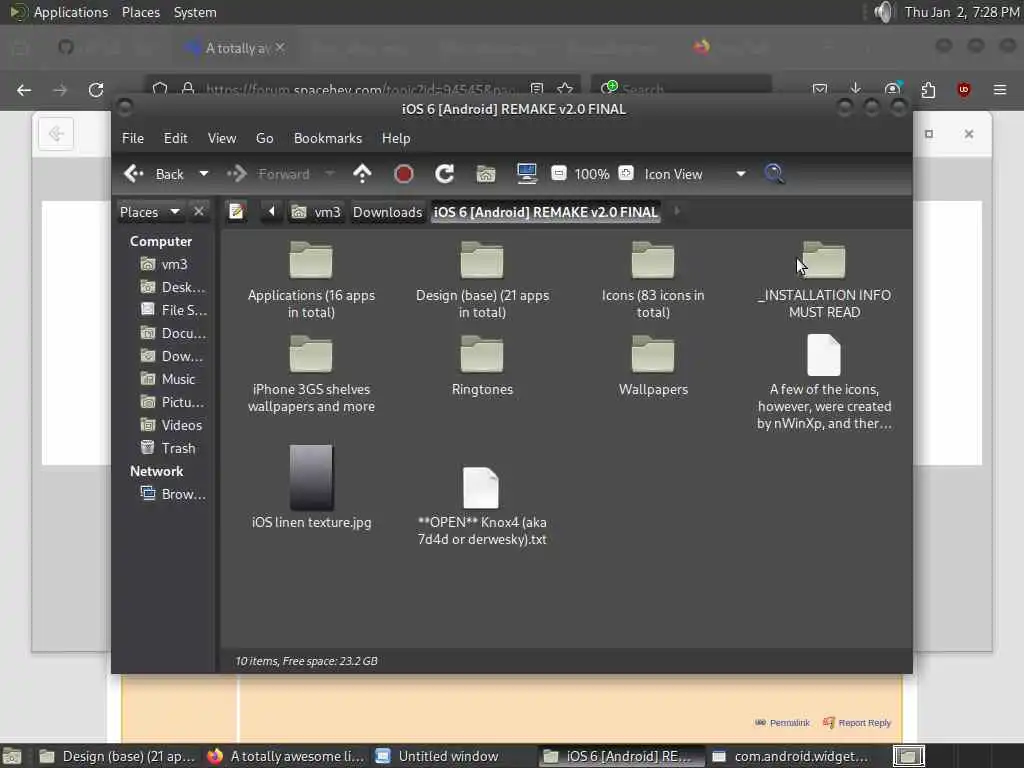Select the Design (base) folder icon
1024x768 pixels.
click(x=482, y=260)
